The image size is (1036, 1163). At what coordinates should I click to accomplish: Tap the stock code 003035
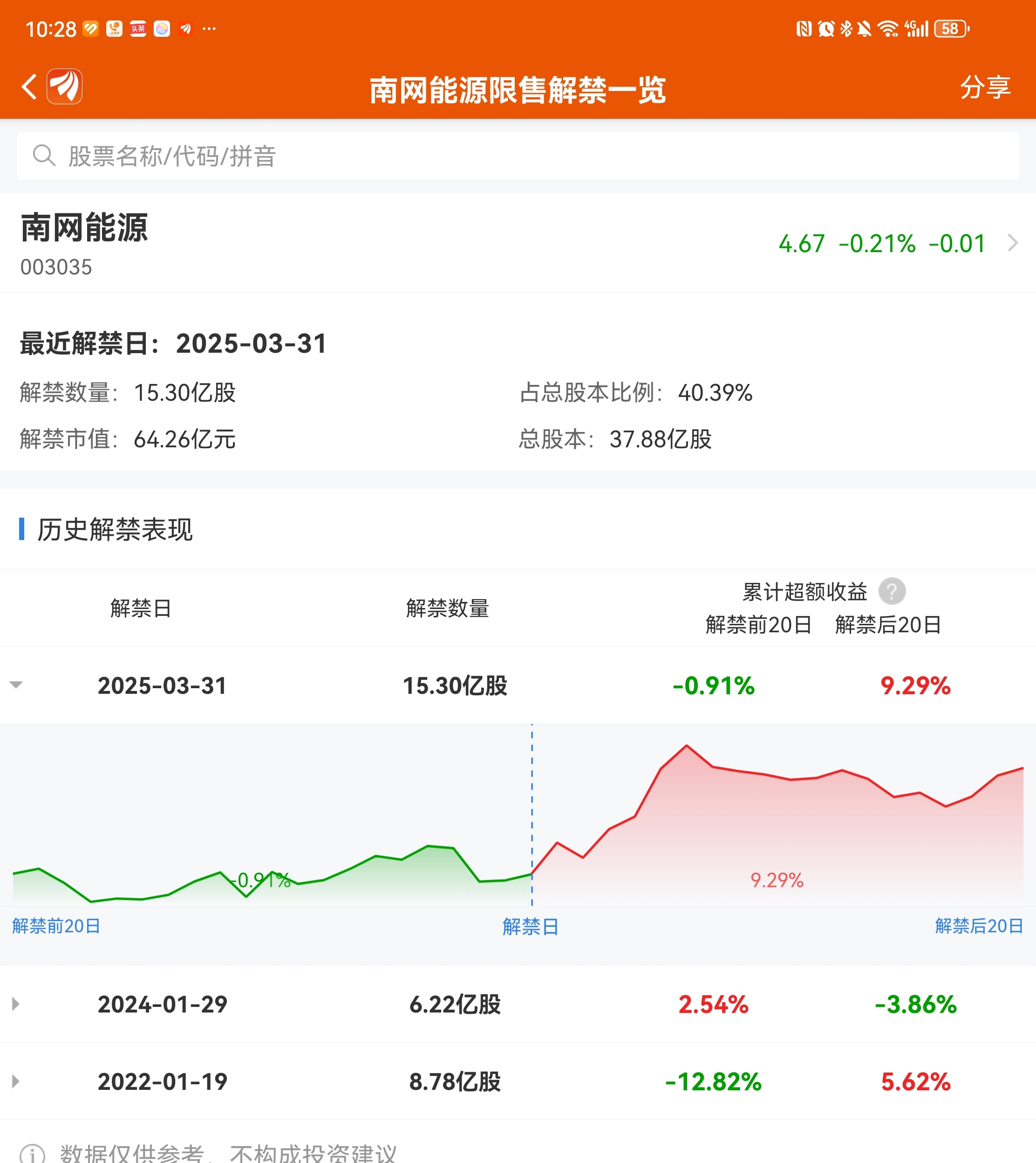tap(56, 267)
